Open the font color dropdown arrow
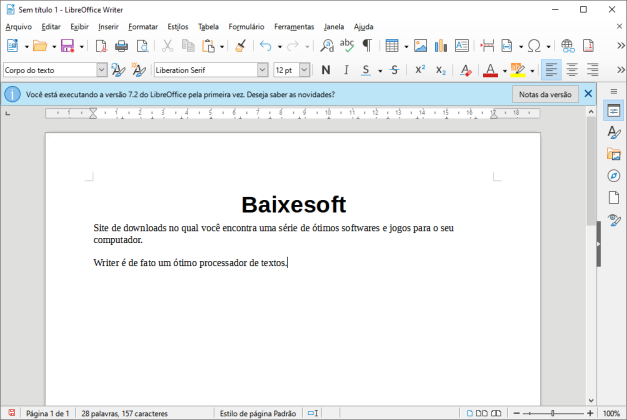Viewport: 627px width, 420px height. 505,71
